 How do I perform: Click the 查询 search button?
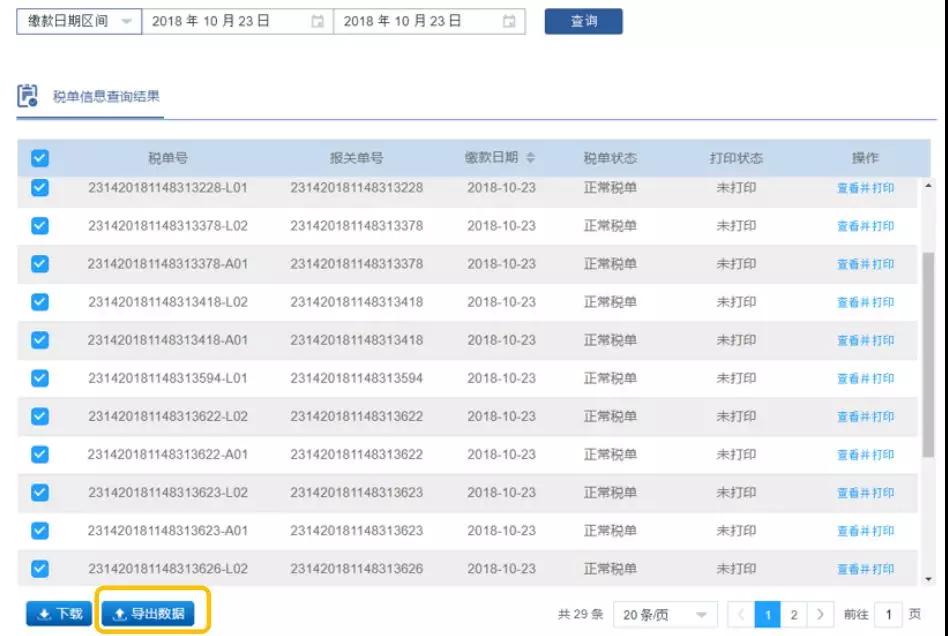point(583,20)
